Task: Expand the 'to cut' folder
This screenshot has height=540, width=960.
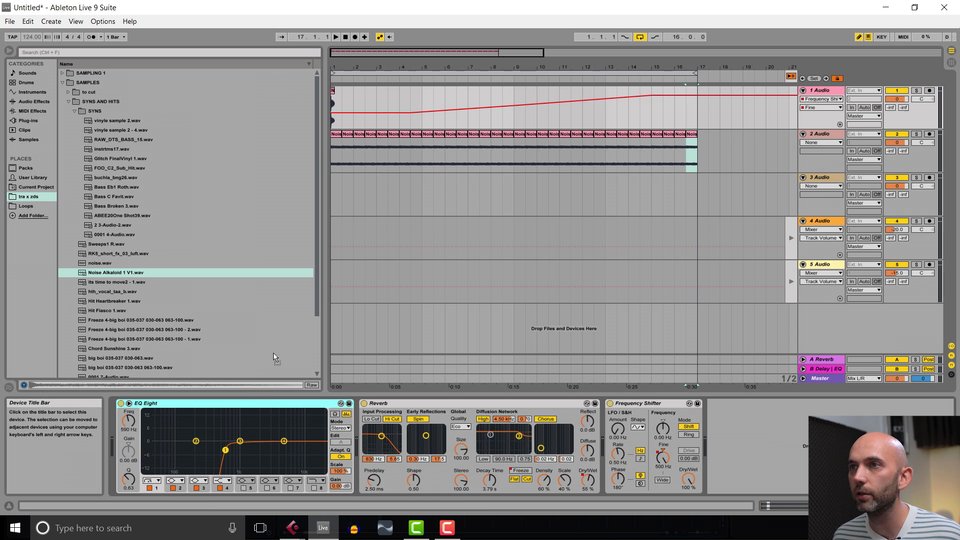Action: click(x=69, y=92)
